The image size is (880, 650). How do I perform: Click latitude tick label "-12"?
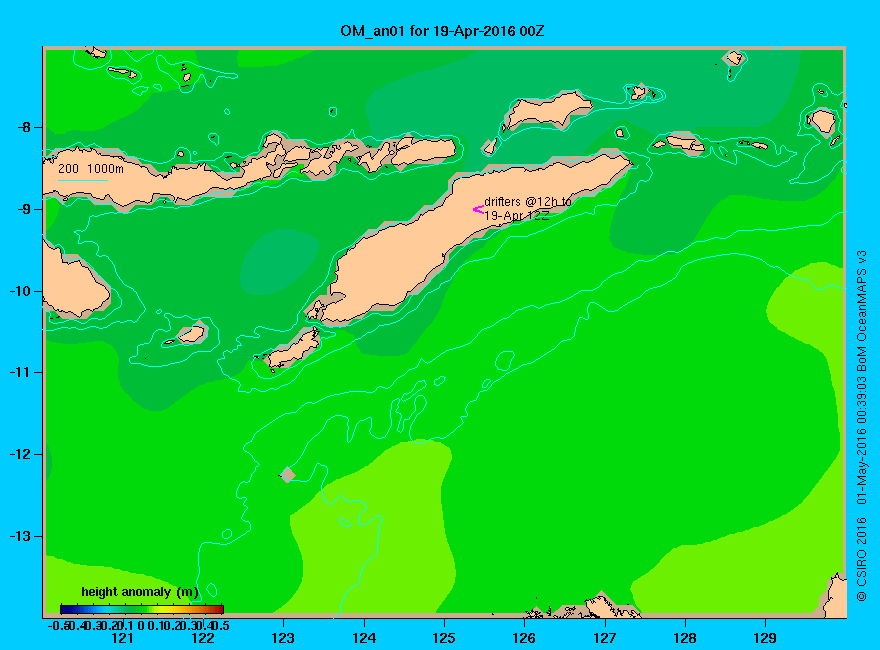(20, 454)
